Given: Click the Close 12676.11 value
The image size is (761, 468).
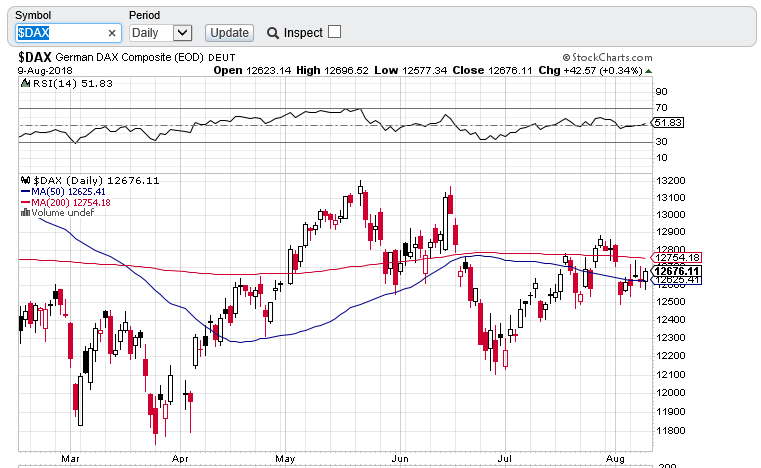Looking at the screenshot, I should (x=492, y=70).
